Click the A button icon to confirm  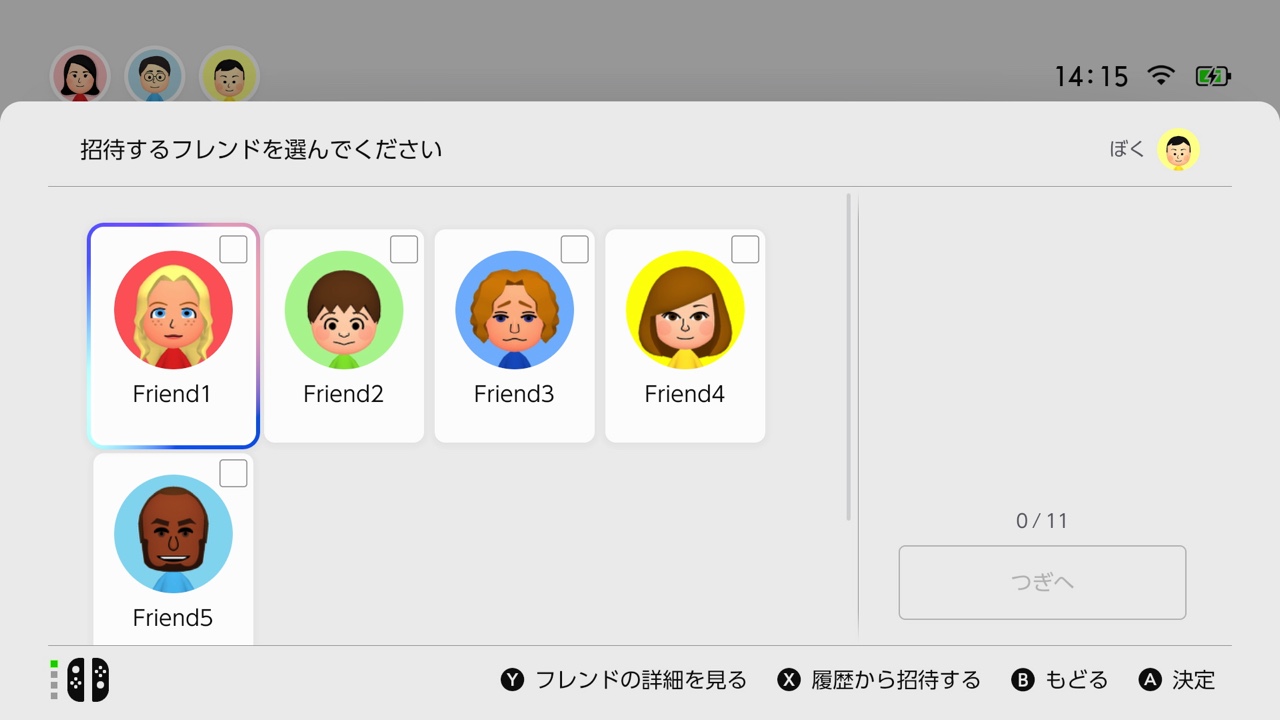[x=1150, y=680]
